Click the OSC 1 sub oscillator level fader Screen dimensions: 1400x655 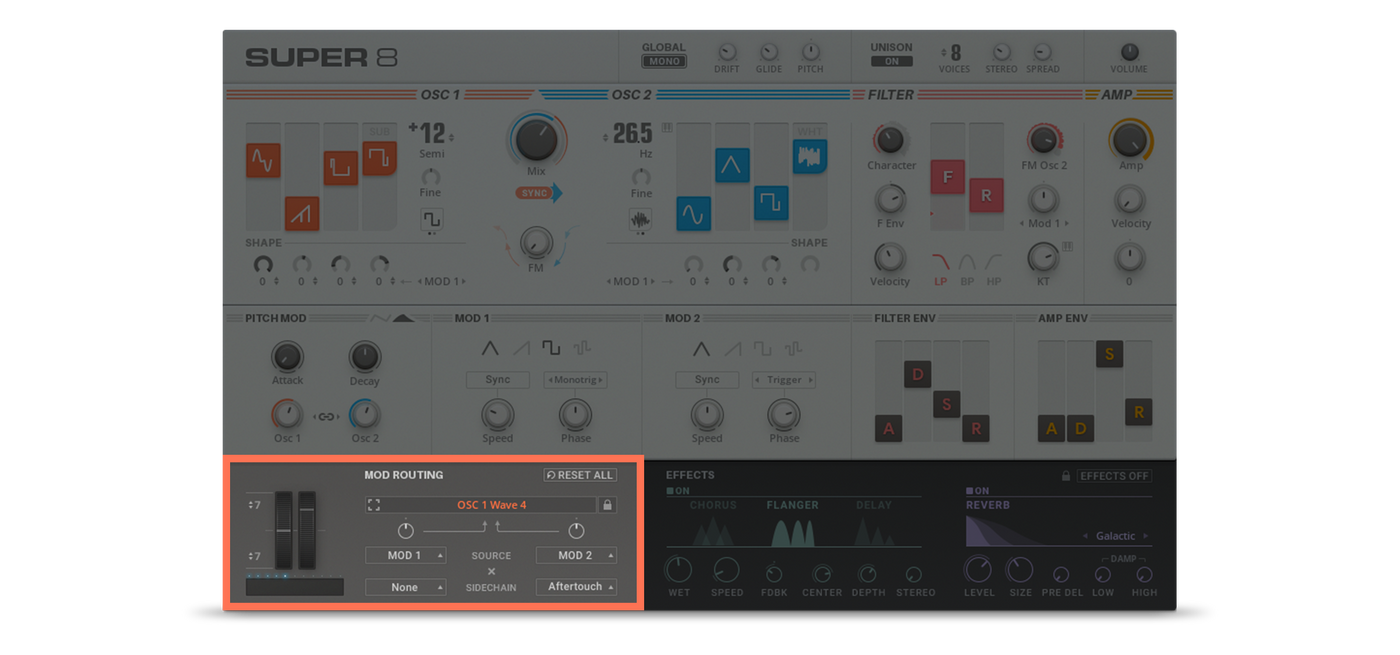pyautogui.click(x=380, y=158)
